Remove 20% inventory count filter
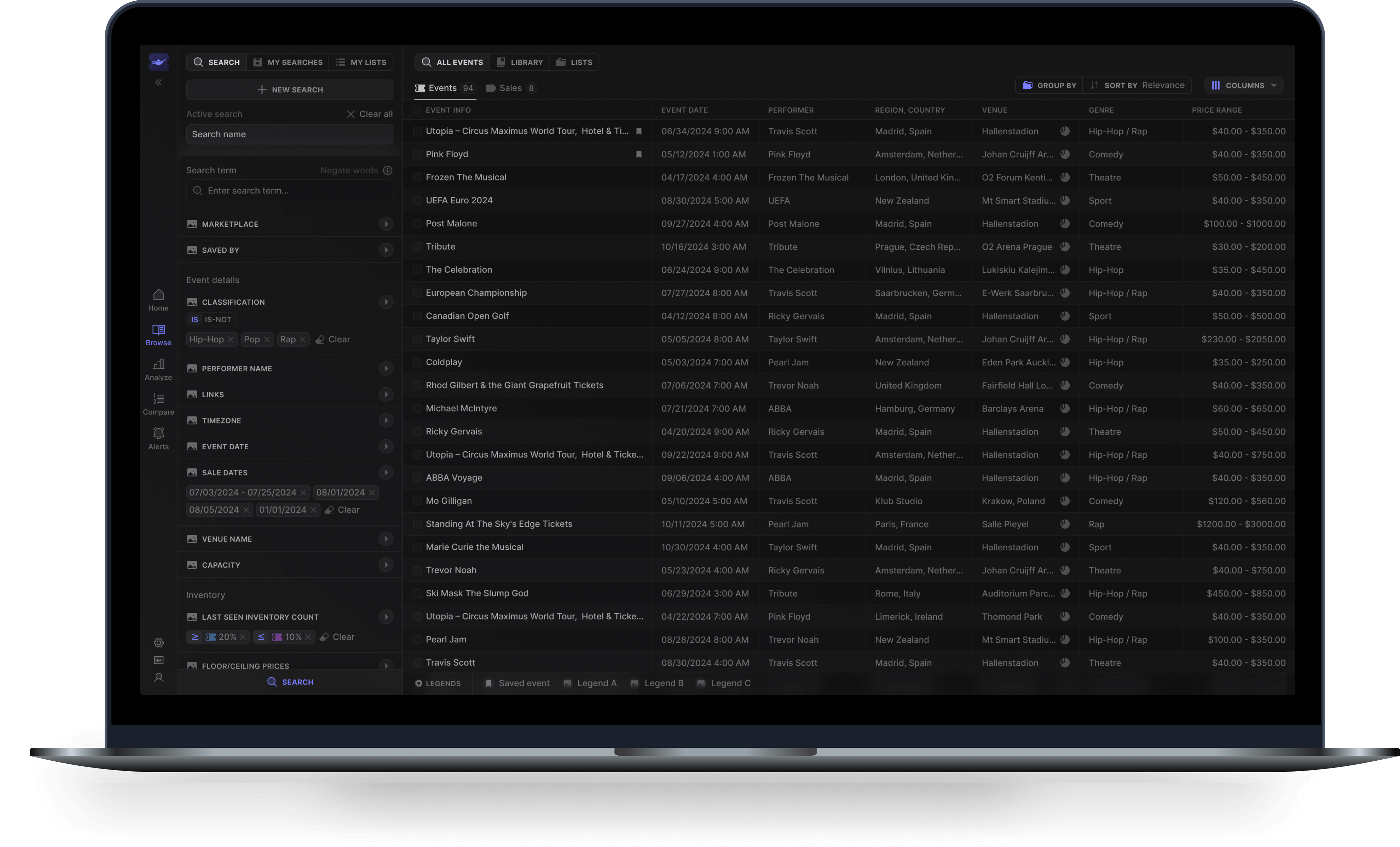 click(243, 637)
